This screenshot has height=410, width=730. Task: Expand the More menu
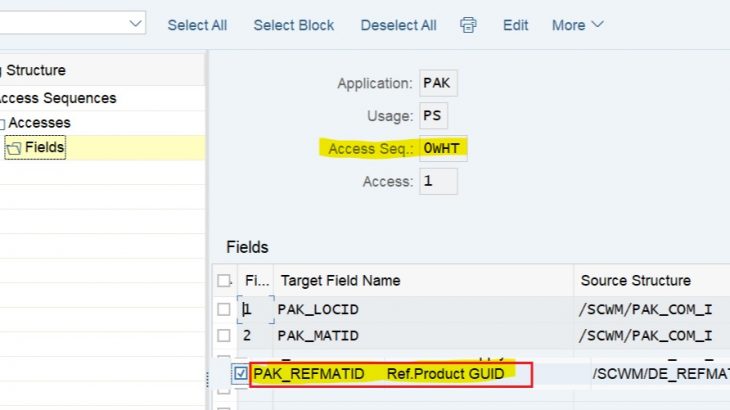(x=577, y=25)
